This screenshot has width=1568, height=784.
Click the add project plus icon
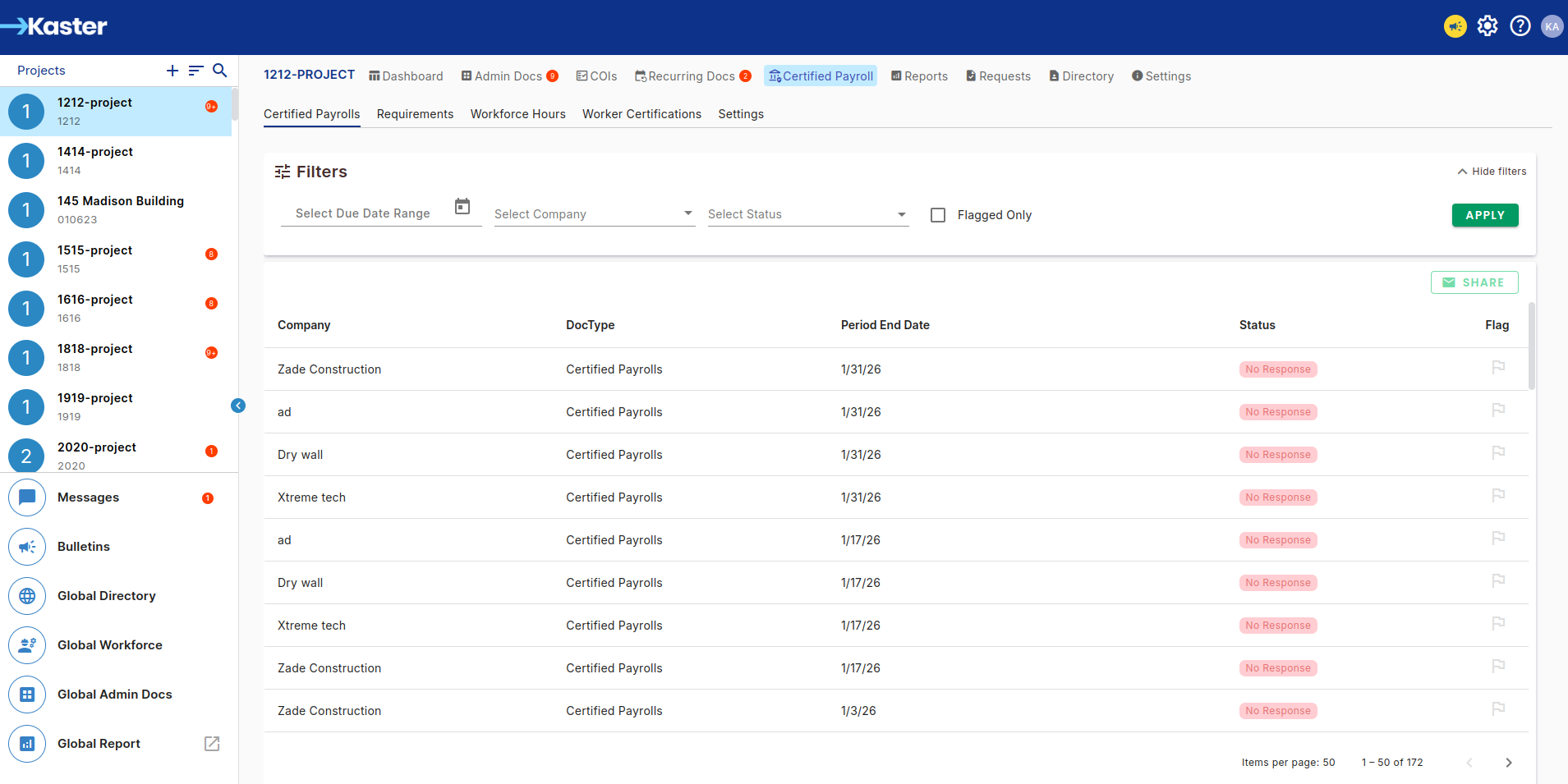(x=172, y=71)
